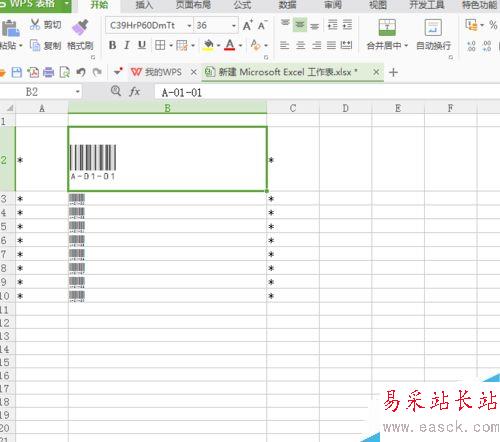Align text right
500x442 pixels.
(x=316, y=45)
